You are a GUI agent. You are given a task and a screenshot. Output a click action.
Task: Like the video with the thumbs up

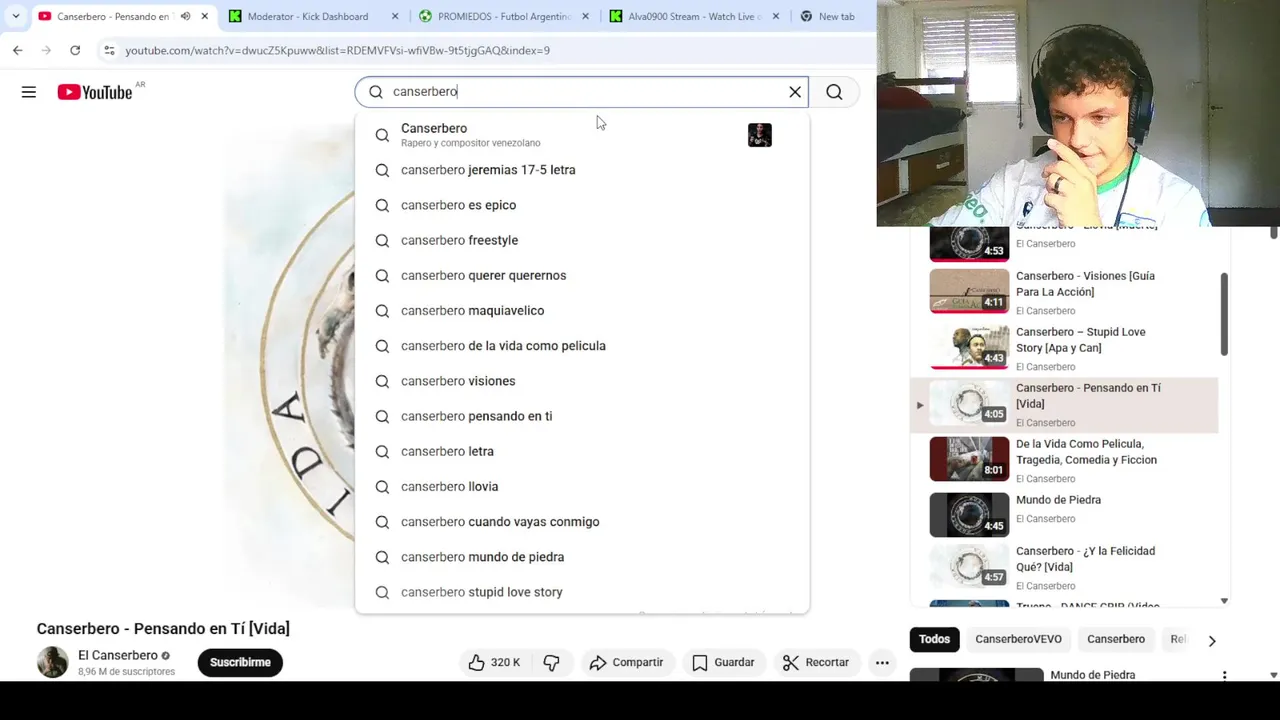click(x=495, y=662)
